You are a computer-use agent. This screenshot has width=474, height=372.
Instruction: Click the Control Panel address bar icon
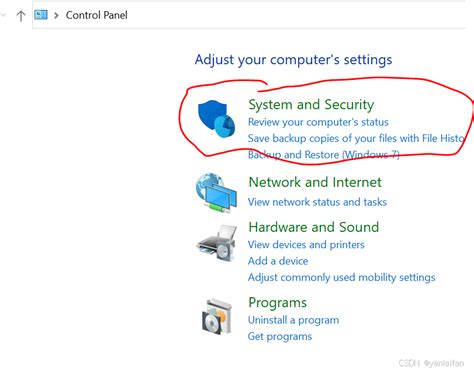pyautogui.click(x=41, y=15)
